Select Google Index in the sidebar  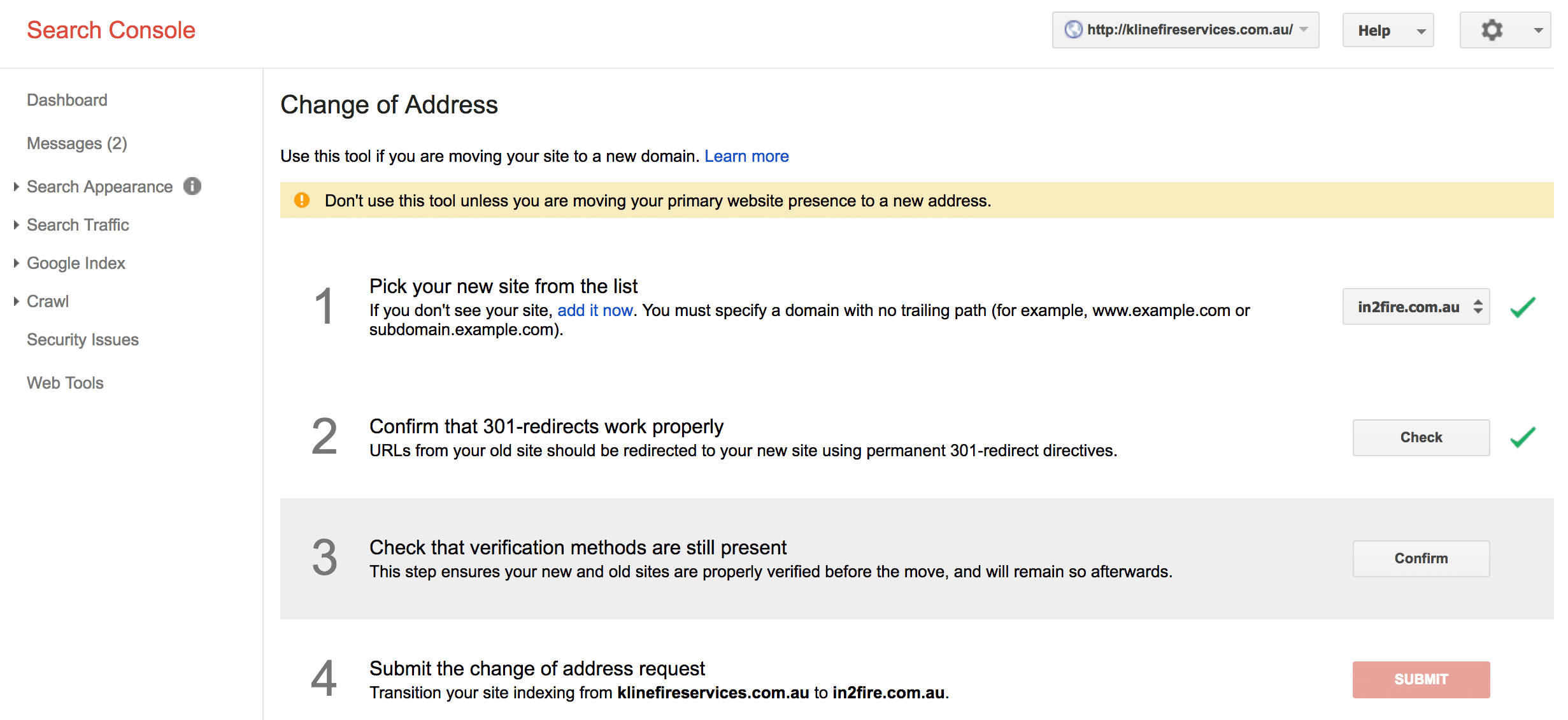[x=76, y=263]
